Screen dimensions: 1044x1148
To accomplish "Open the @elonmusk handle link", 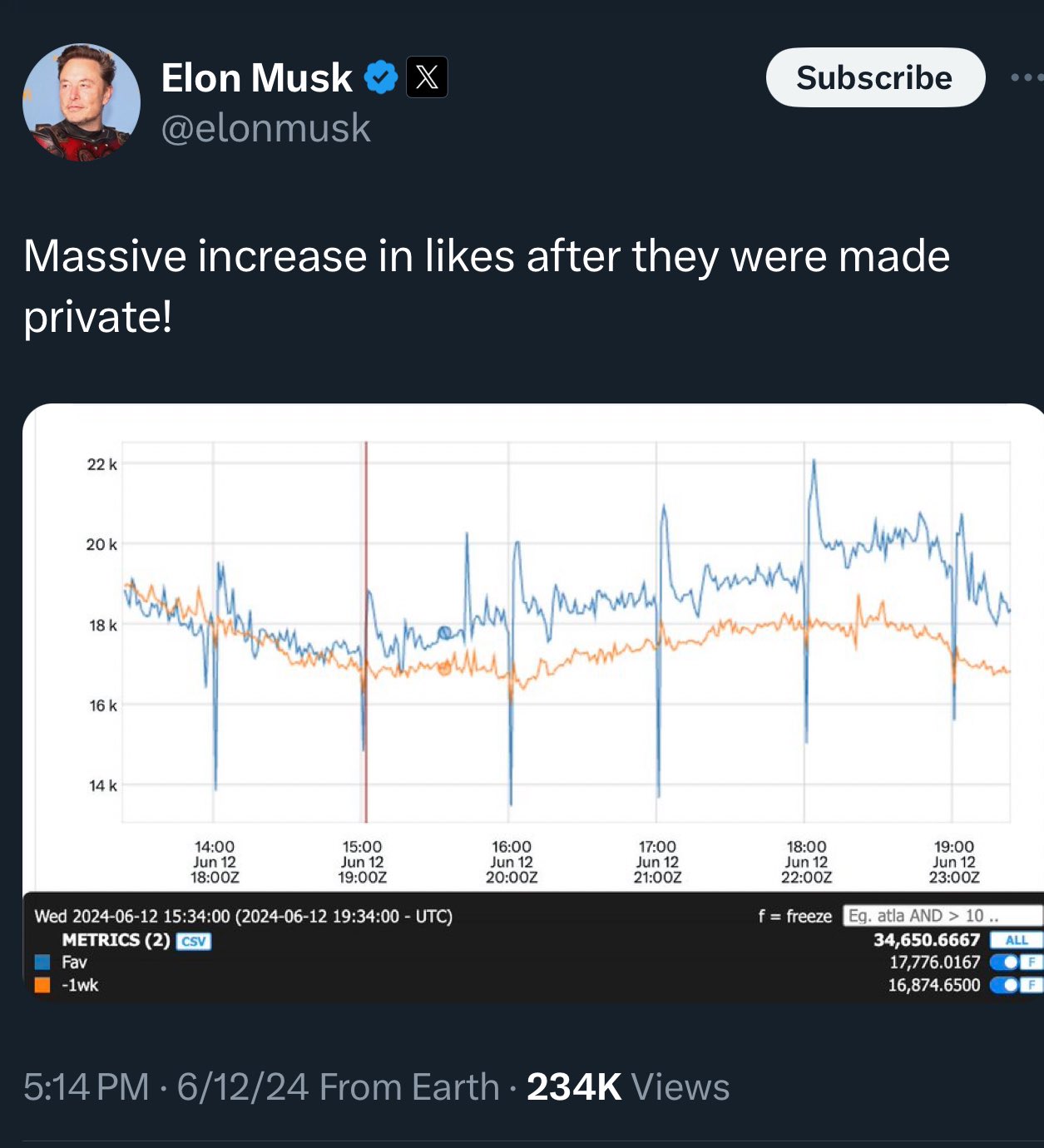I will 265,128.
